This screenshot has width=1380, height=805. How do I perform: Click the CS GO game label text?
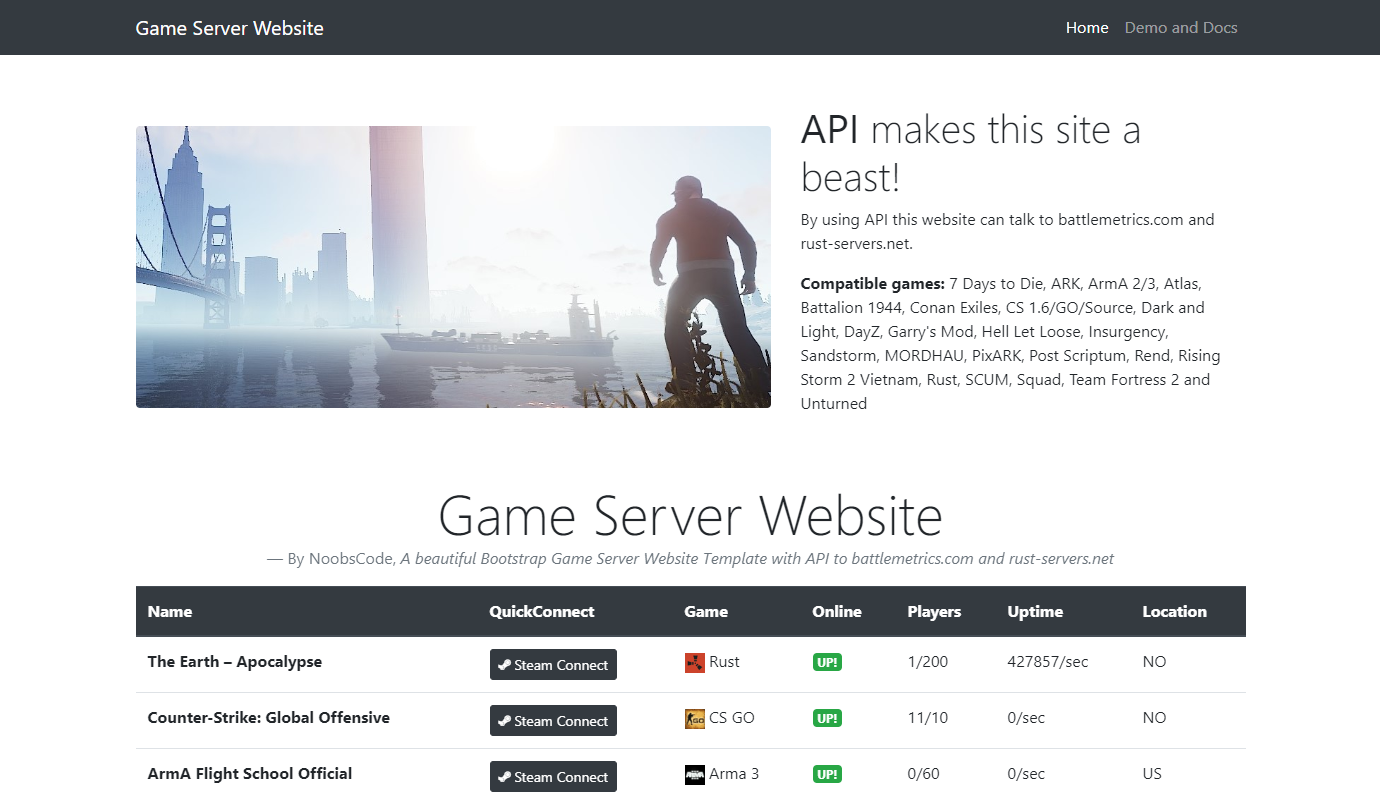[732, 718]
